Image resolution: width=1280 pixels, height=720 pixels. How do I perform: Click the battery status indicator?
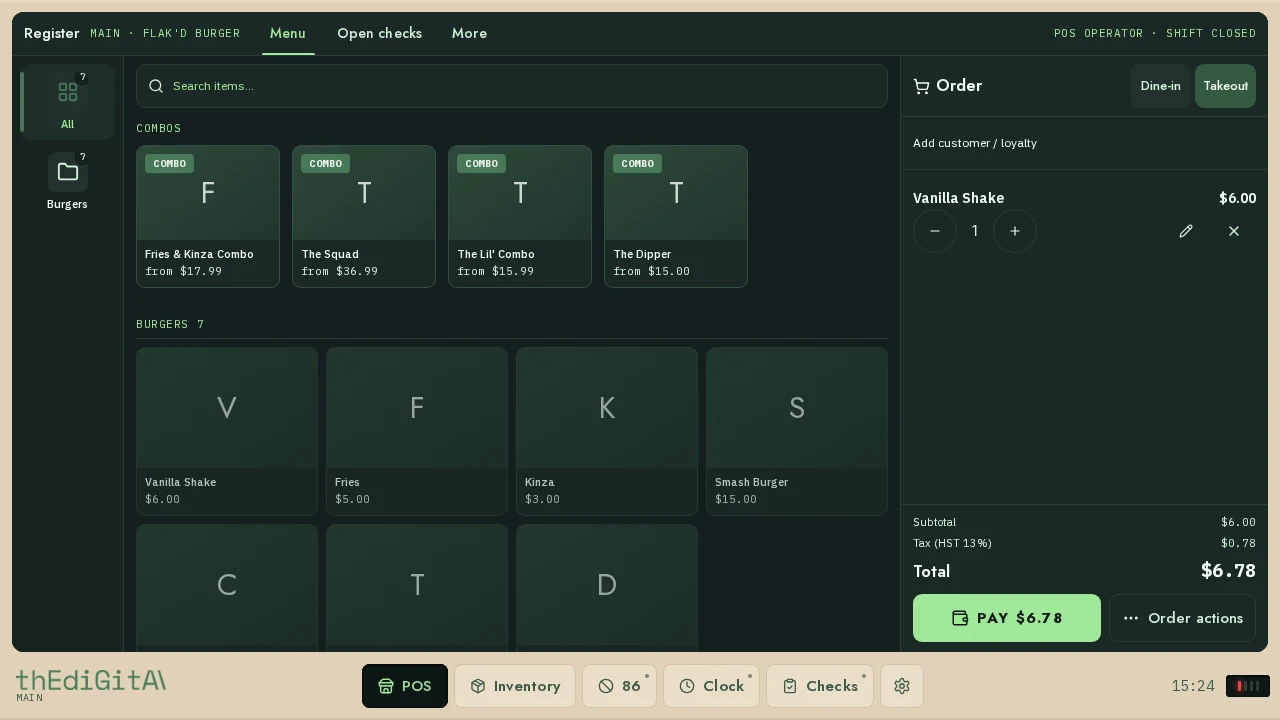tap(1248, 686)
